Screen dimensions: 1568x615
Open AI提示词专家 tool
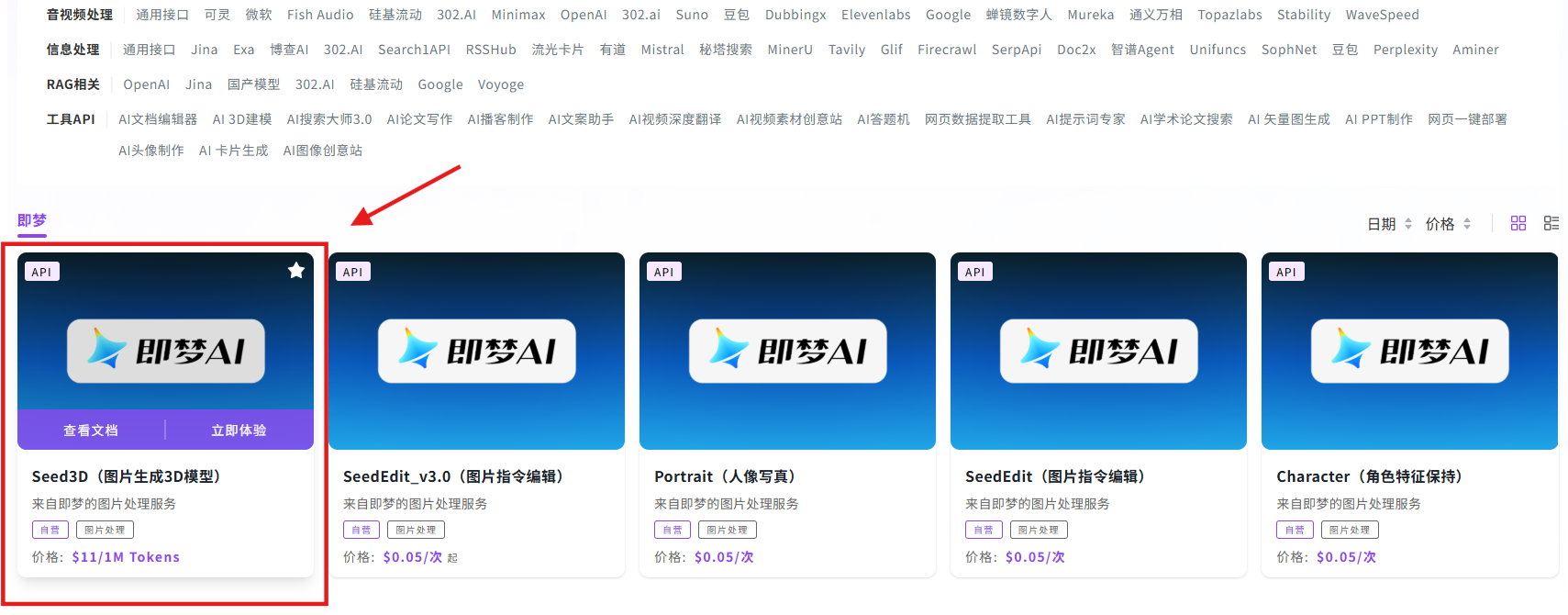coord(1085,119)
